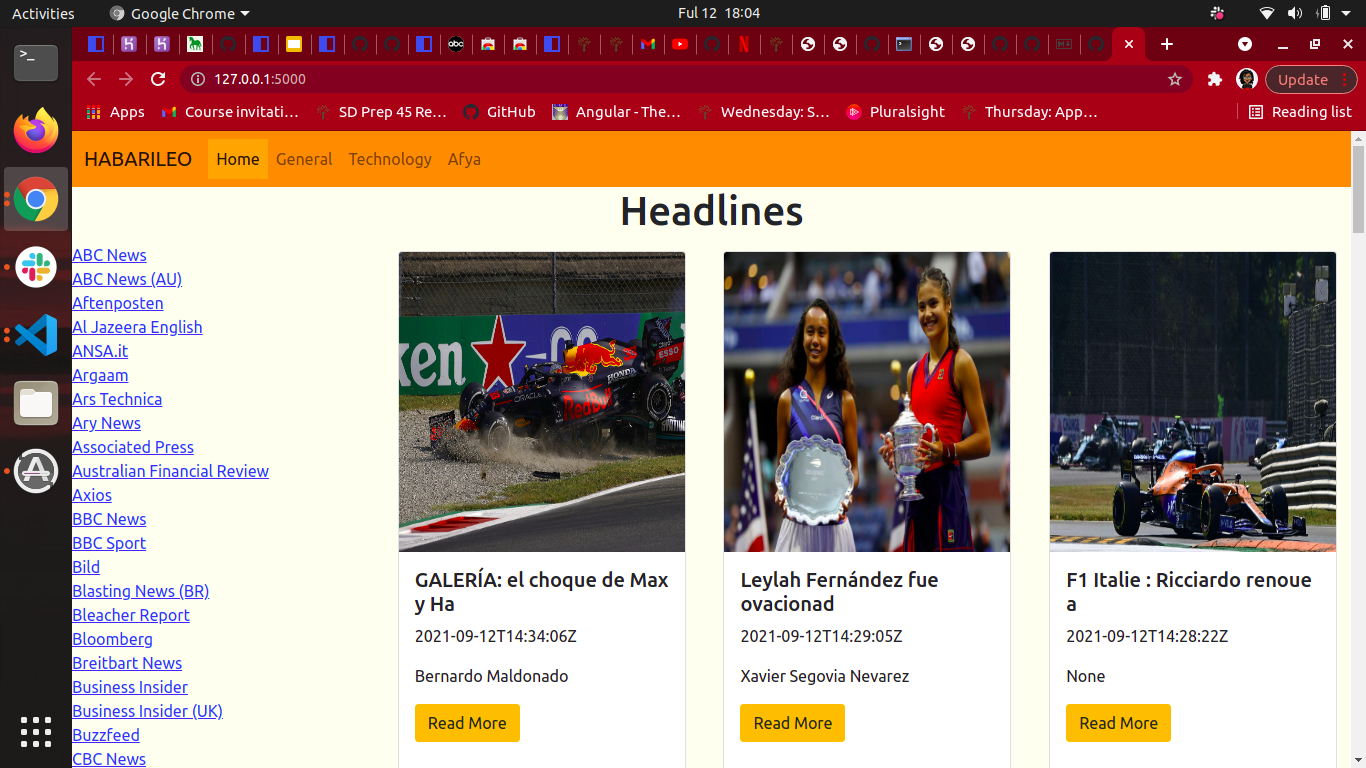Switch to the YouTube tab

click(680, 44)
